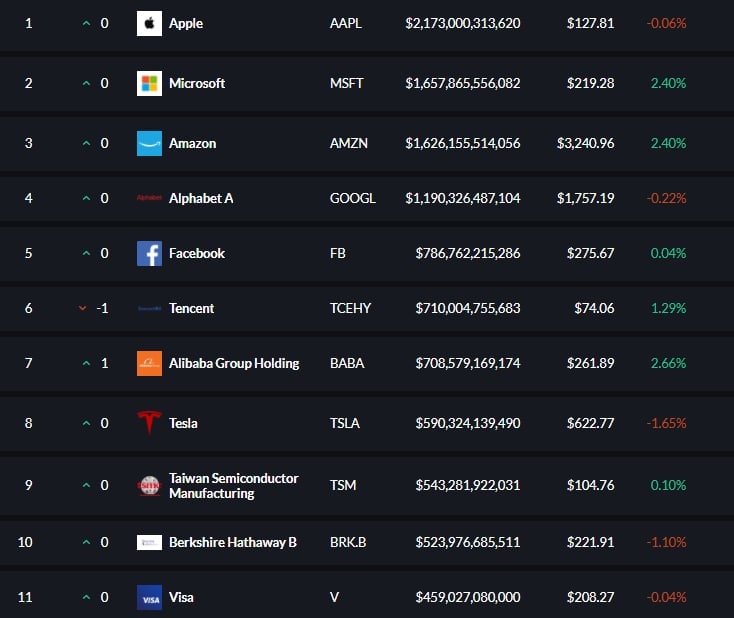Select the GOOGL ticker symbol
This screenshot has height=618, width=734.
click(352, 198)
